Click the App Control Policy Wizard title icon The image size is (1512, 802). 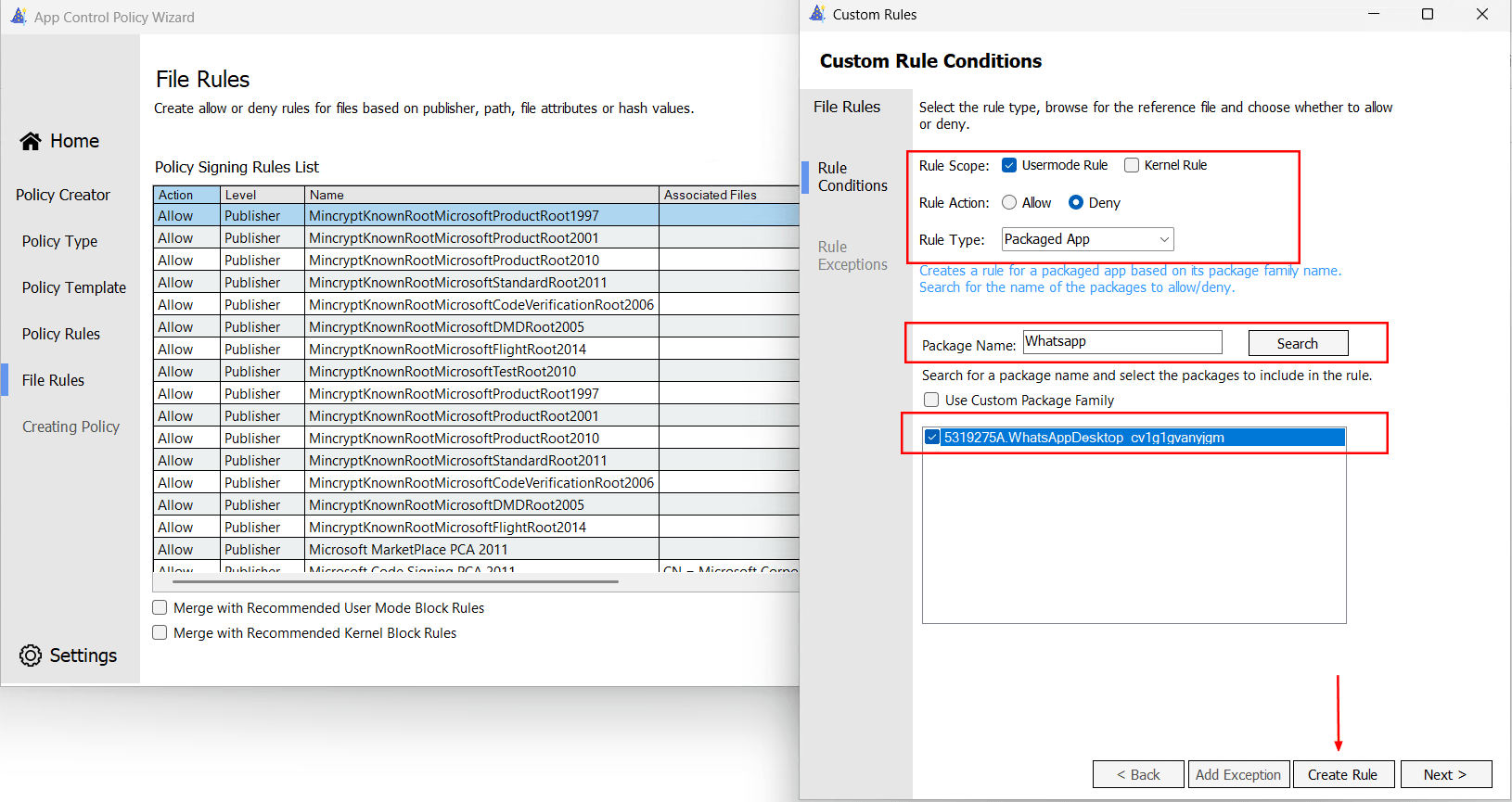[19, 16]
